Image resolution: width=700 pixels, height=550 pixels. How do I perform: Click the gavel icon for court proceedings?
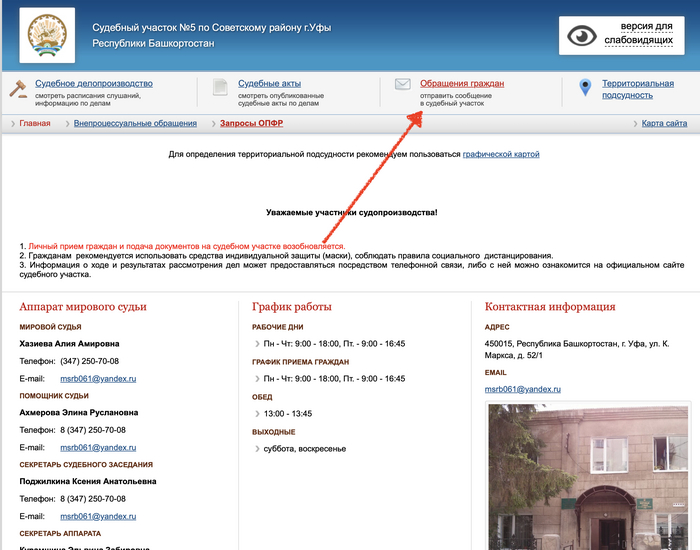[18, 88]
